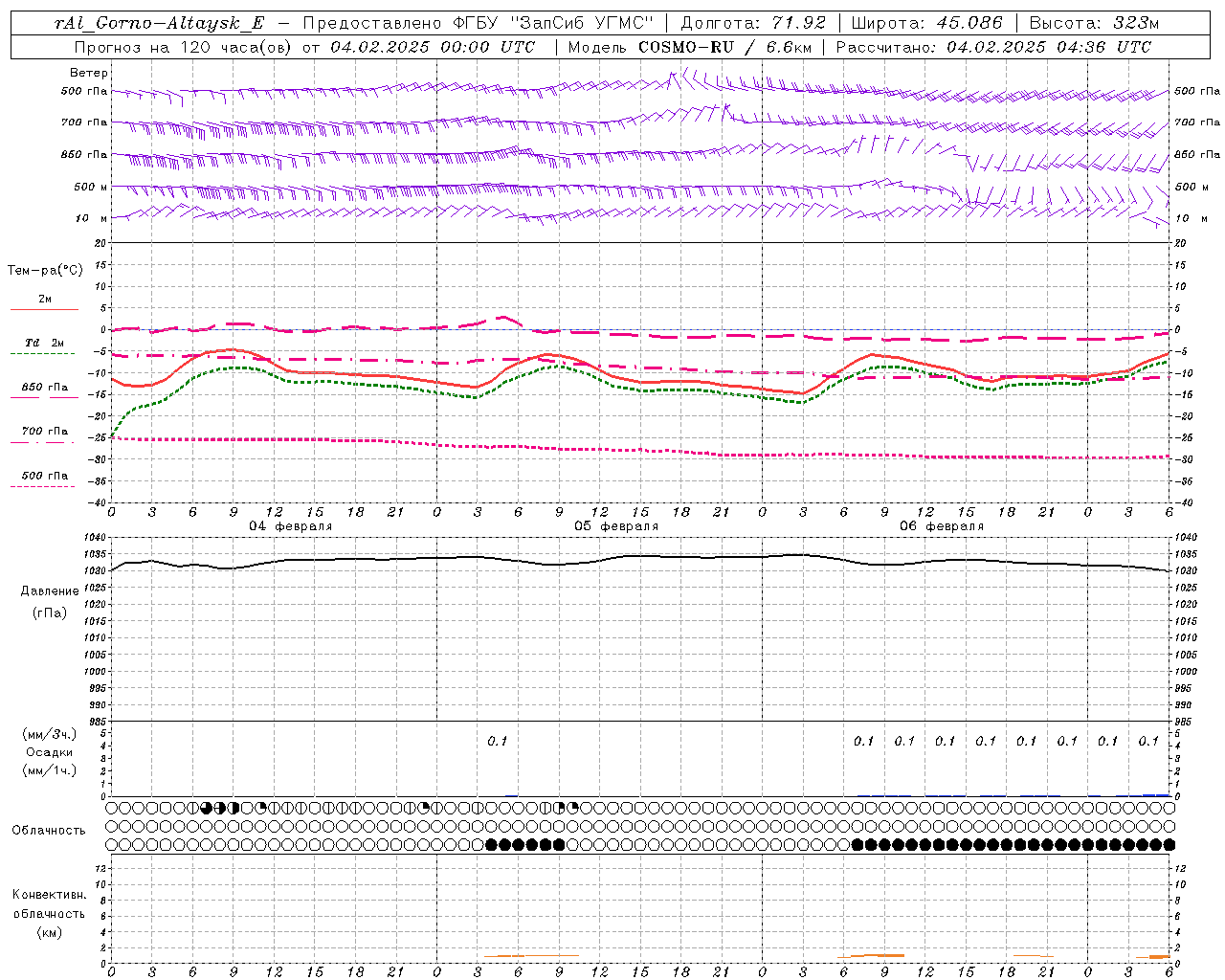Image resolution: width=1225 pixels, height=980 pixels.
Task: Select the Долгота: 71.92 header field
Action: pyautogui.click(x=753, y=23)
